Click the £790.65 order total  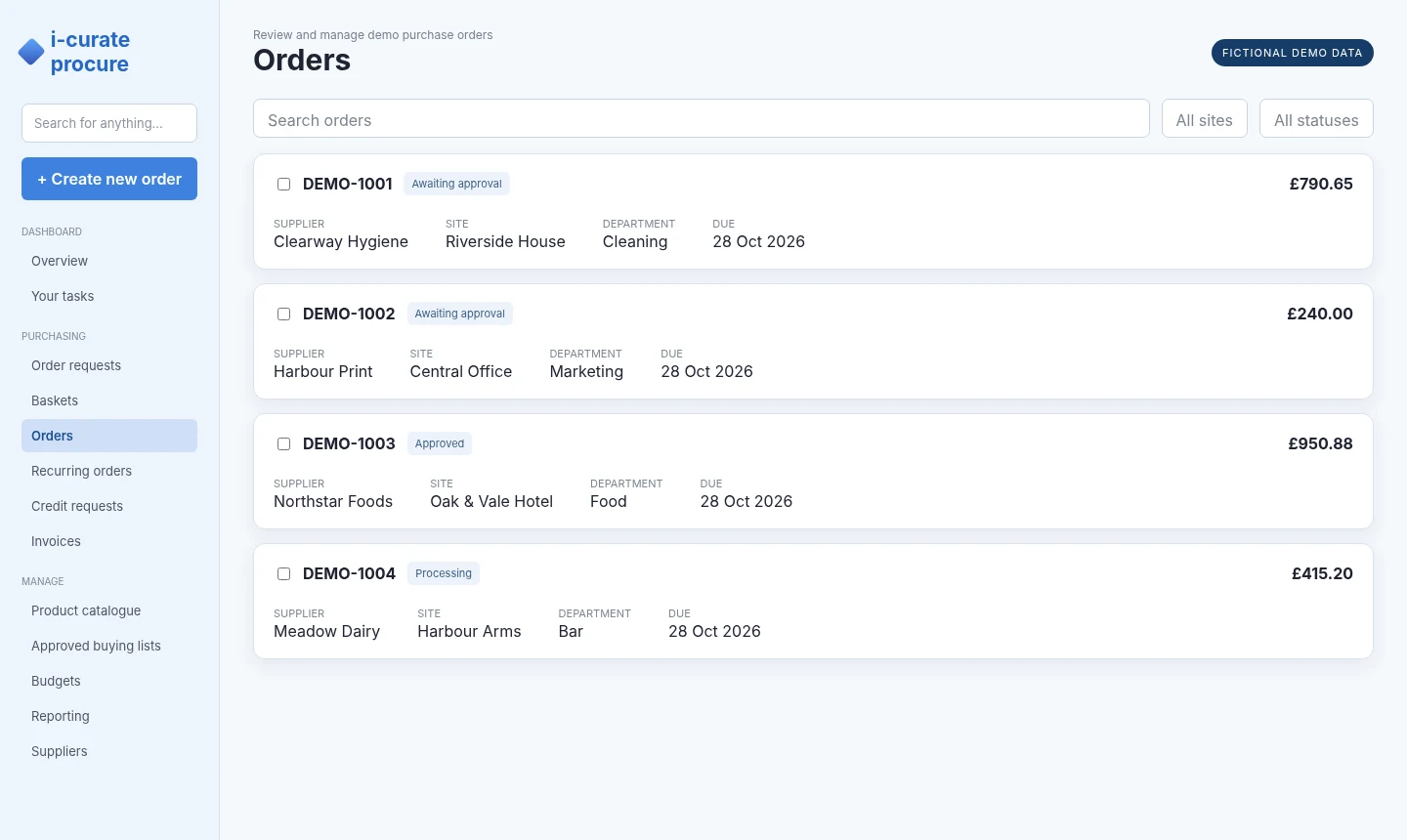pyautogui.click(x=1321, y=184)
